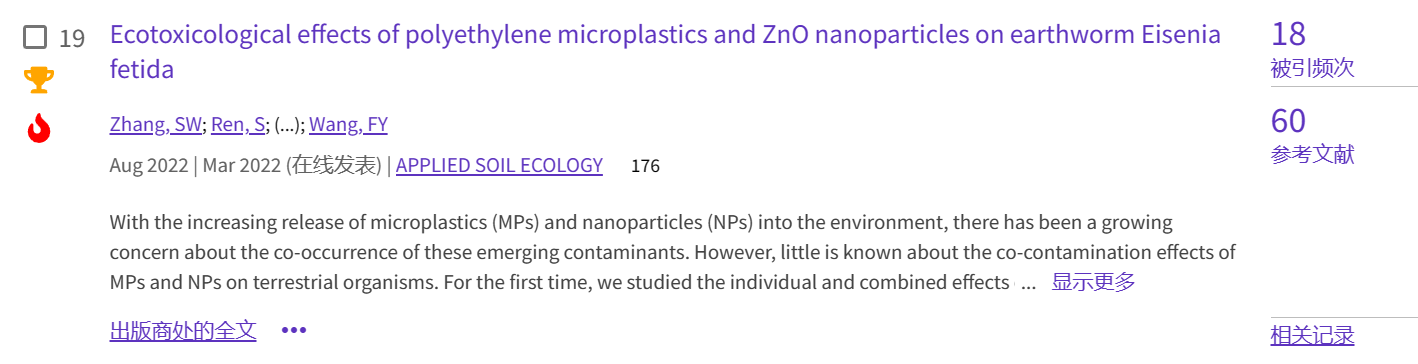Open 出版商处的全文 publisher full text
Viewport: 1418px width, 364px height.
click(183, 331)
